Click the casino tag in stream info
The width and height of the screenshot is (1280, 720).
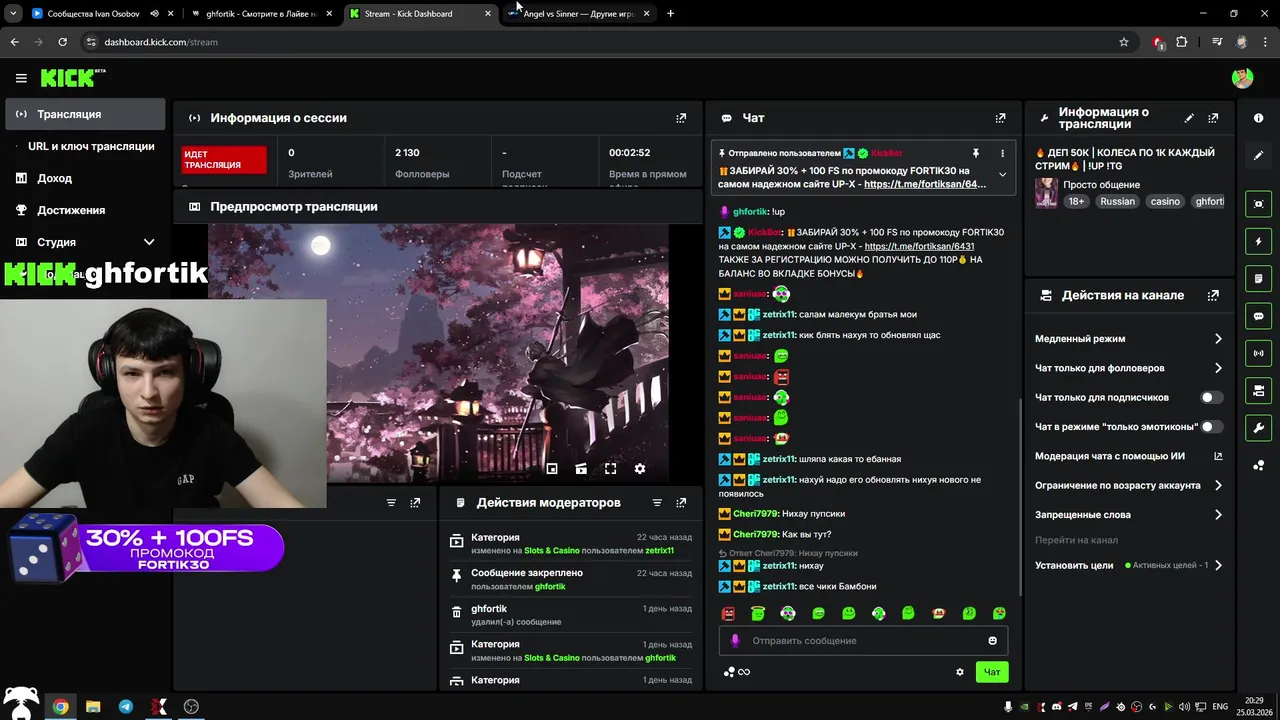click(1165, 201)
